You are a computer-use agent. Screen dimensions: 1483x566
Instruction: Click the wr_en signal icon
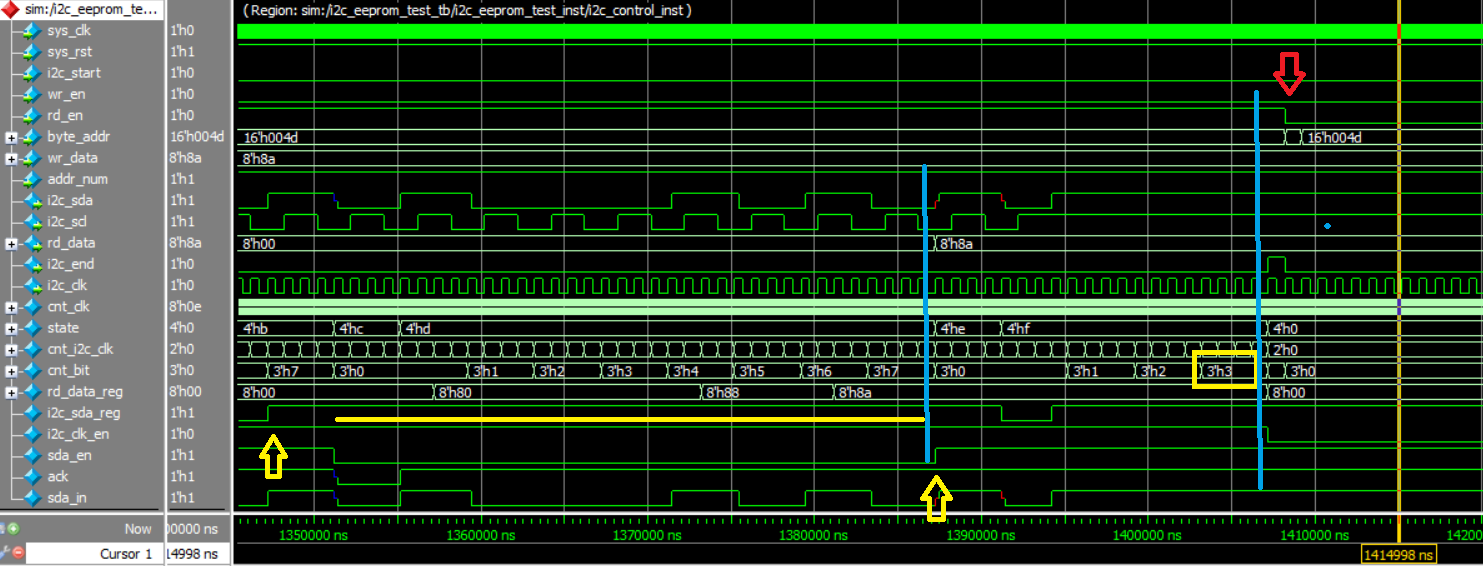pos(33,94)
